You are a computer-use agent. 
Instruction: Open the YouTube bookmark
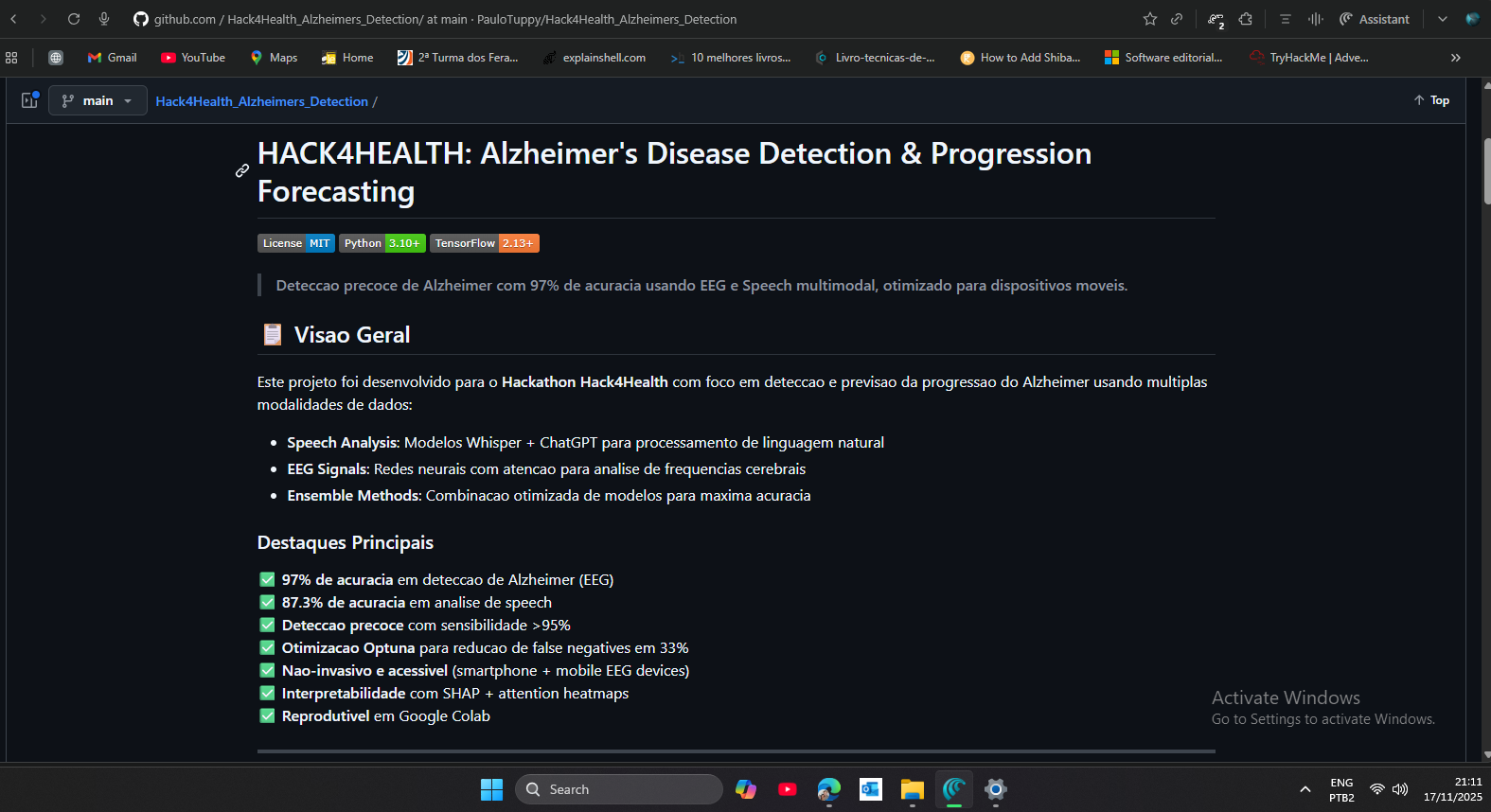tap(193, 58)
